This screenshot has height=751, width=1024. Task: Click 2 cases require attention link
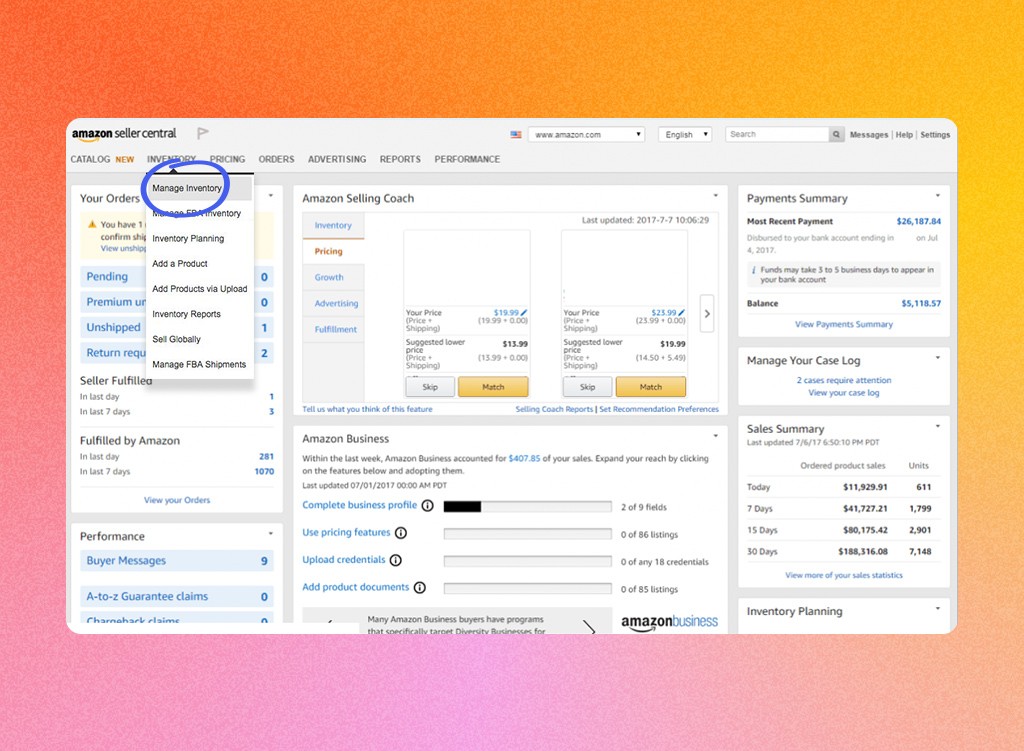844,380
